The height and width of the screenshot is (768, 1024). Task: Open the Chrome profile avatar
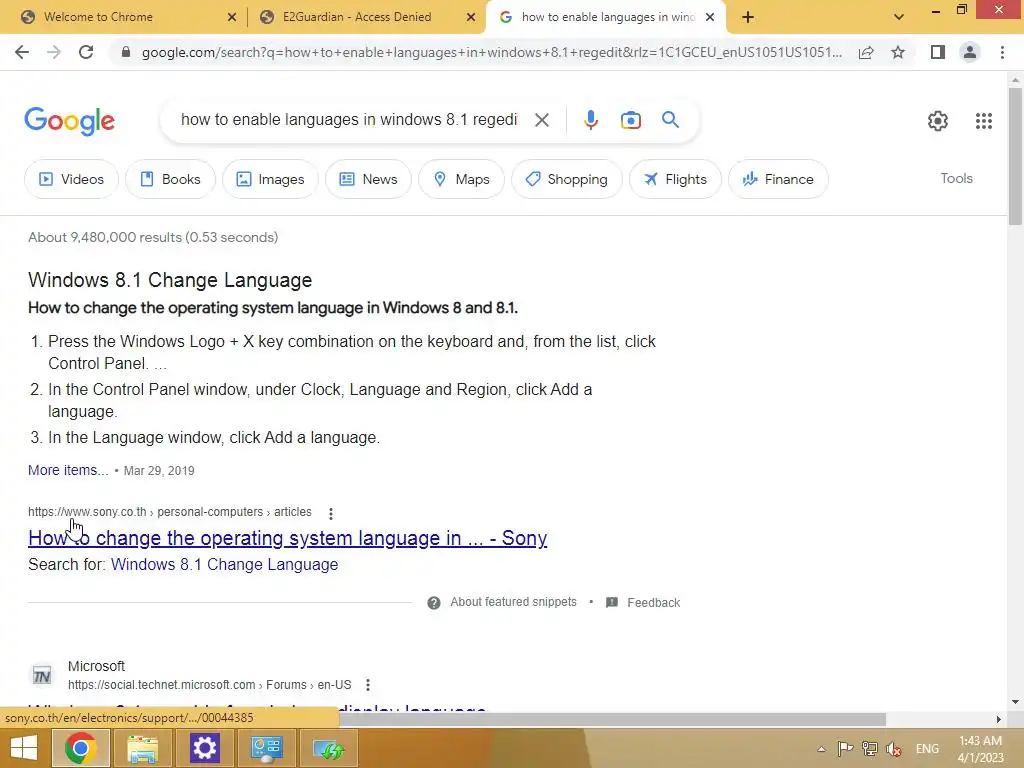970,52
